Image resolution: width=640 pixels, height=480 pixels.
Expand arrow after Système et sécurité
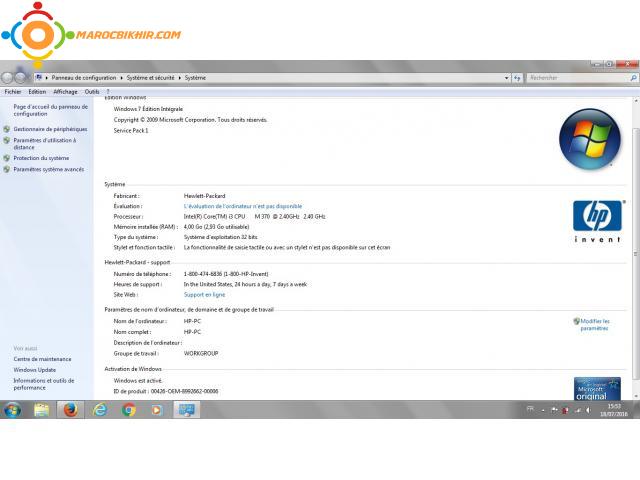(180, 78)
